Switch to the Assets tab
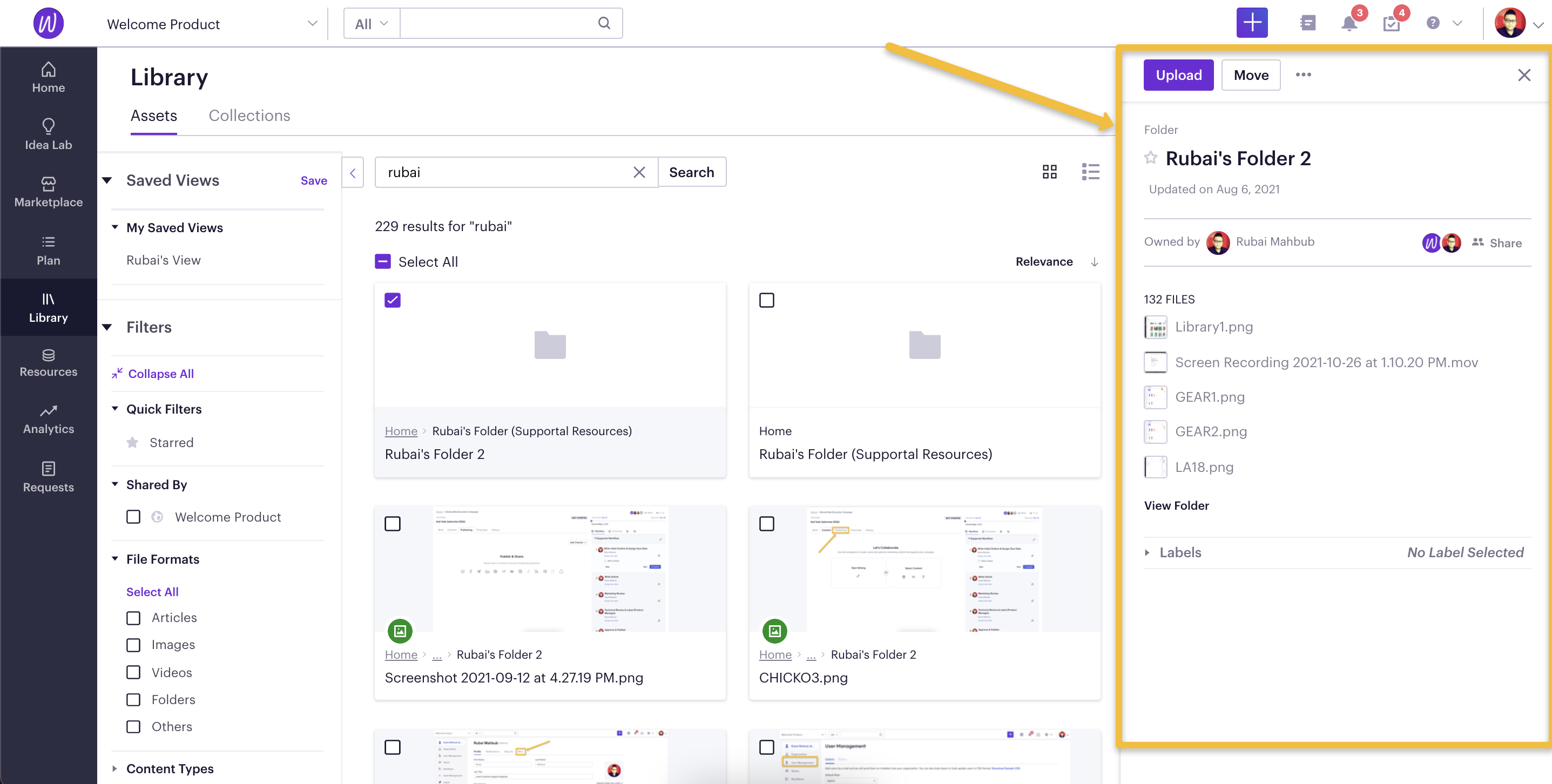This screenshot has height=784, width=1552. 153,116
